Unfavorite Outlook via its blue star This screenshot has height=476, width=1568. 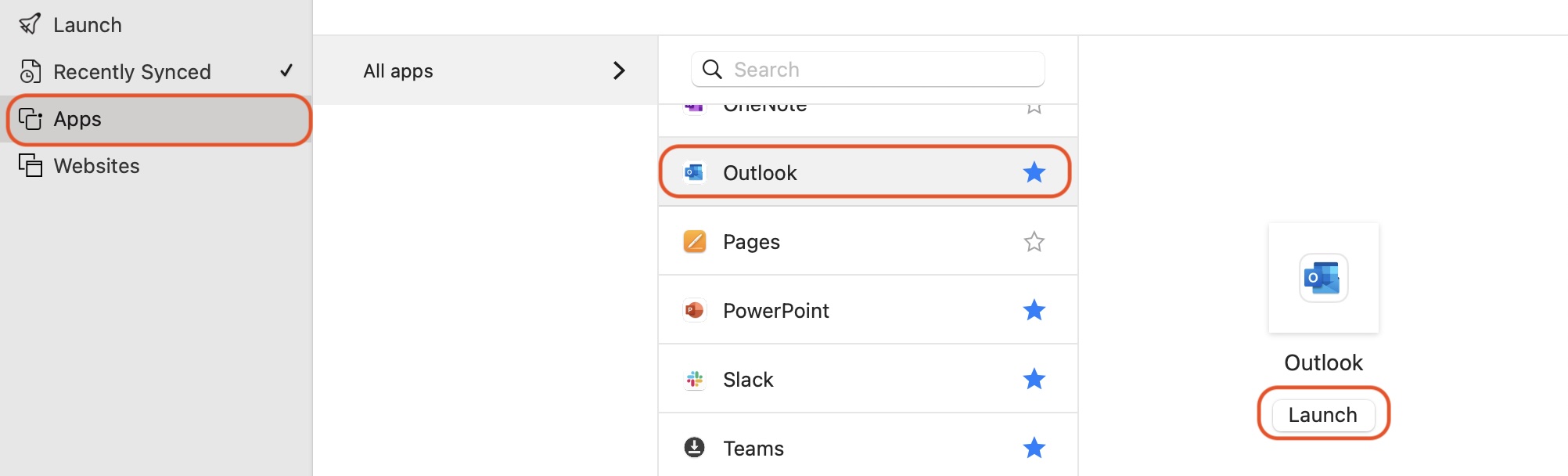pos(1034,171)
